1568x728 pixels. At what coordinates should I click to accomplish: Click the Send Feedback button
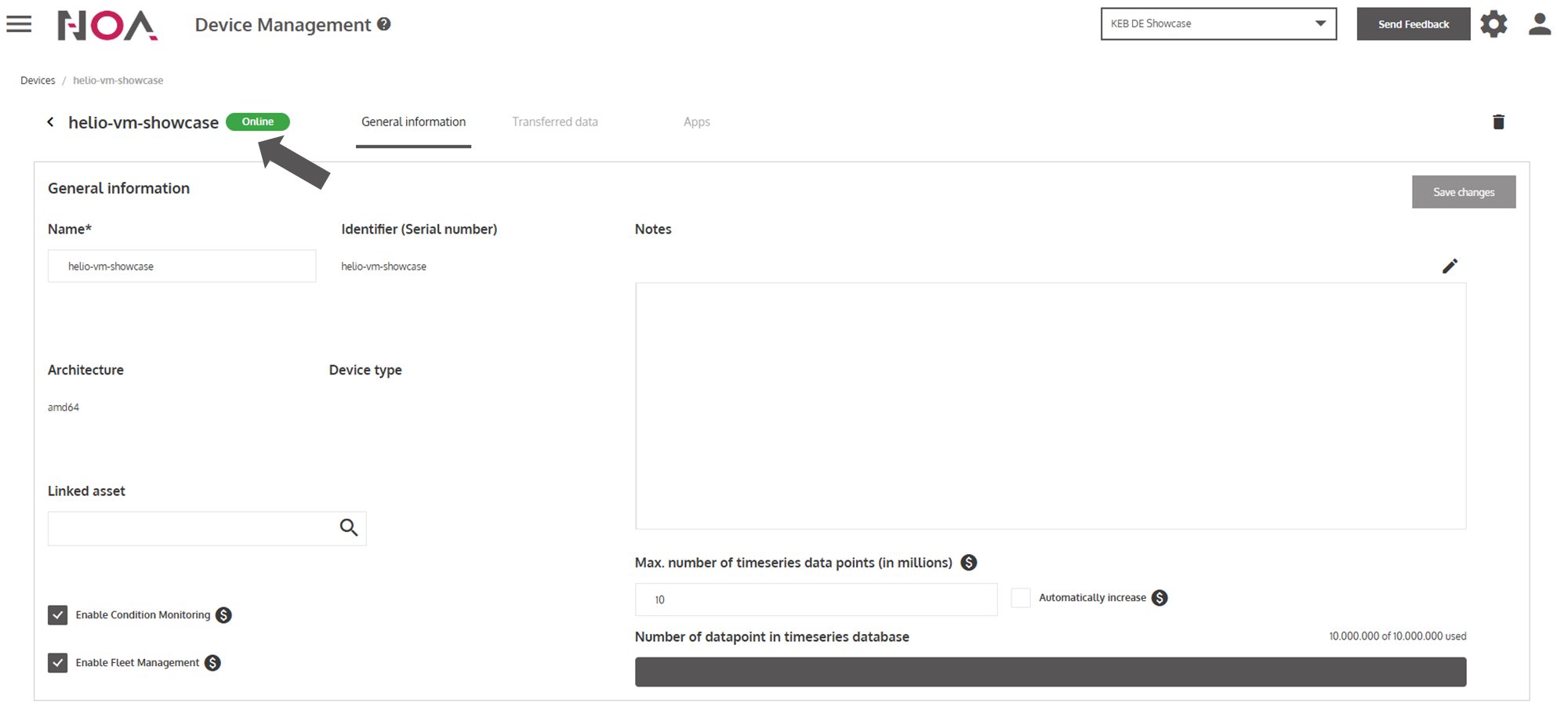tap(1413, 24)
